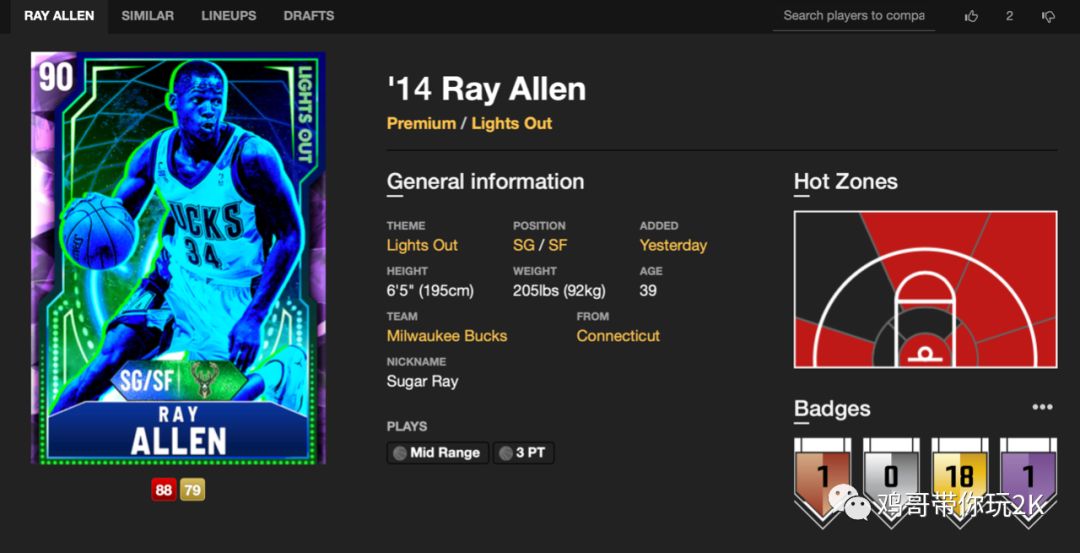The width and height of the screenshot is (1080, 553).
Task: Click the '14 Ray Allen heading
Action: tap(486, 90)
